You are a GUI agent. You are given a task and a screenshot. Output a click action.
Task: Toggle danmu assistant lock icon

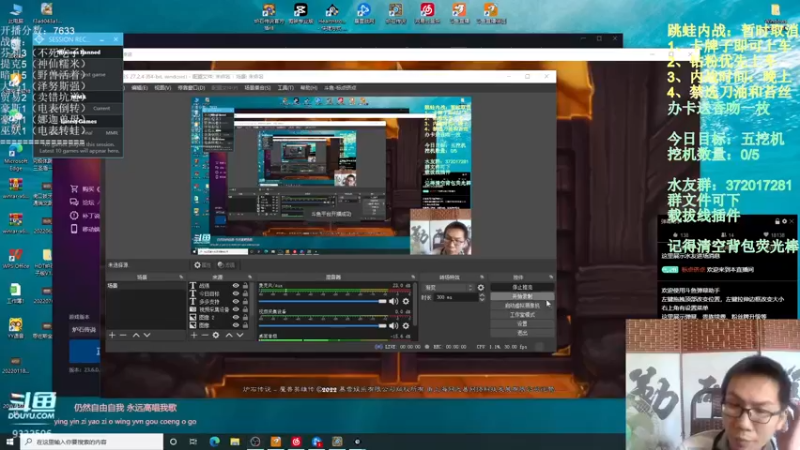coord(777,221)
